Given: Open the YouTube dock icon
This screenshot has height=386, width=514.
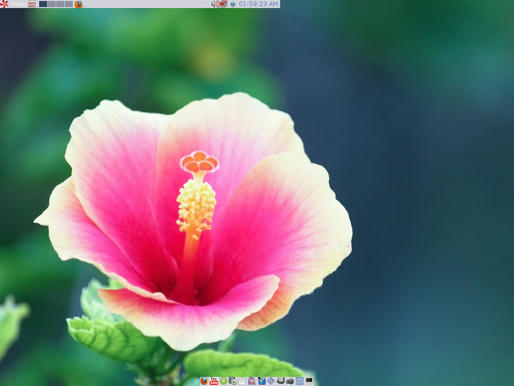Looking at the screenshot, I should [x=214, y=381].
